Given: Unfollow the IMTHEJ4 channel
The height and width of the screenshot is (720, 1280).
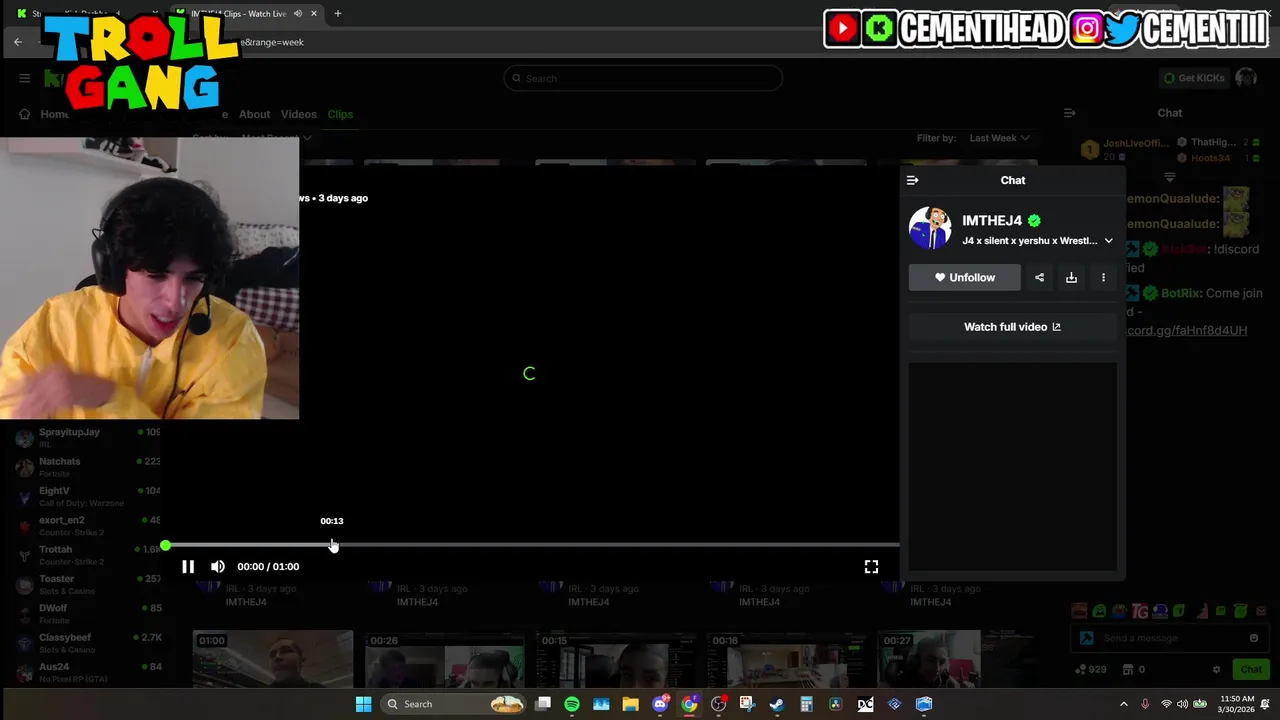Looking at the screenshot, I should click(965, 277).
